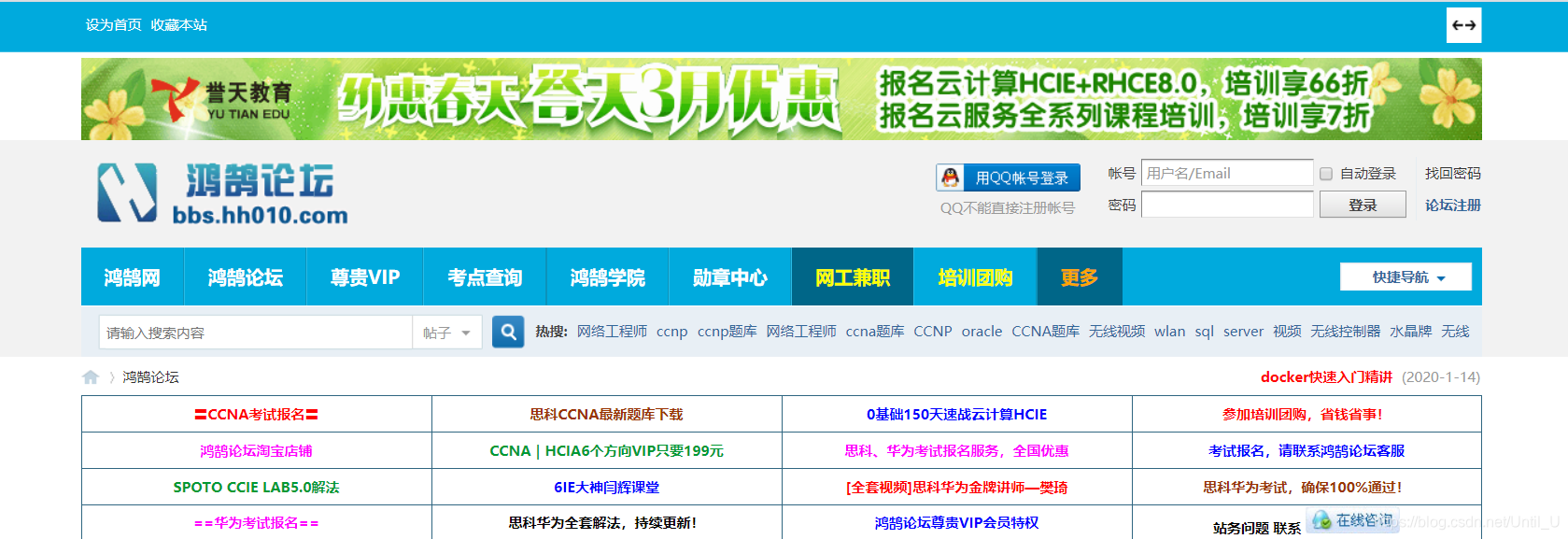This screenshot has width=1568, height=539.
Task: Open 0基础150天速战云计算HCIE link
Action: [x=957, y=415]
